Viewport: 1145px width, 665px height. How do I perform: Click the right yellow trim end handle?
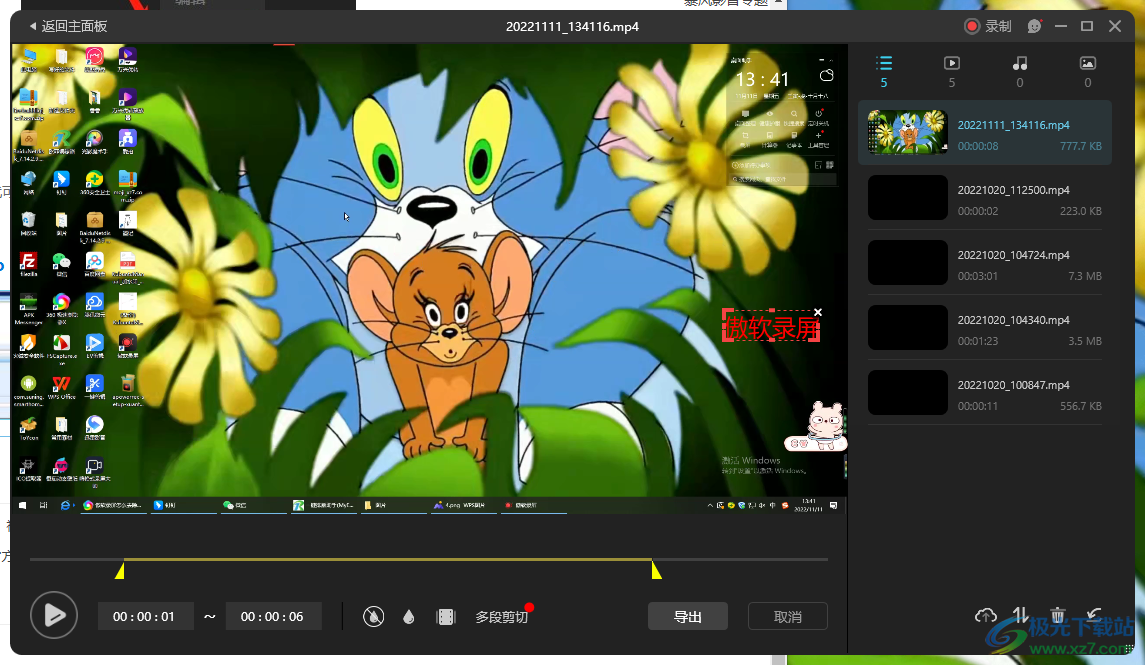656,569
